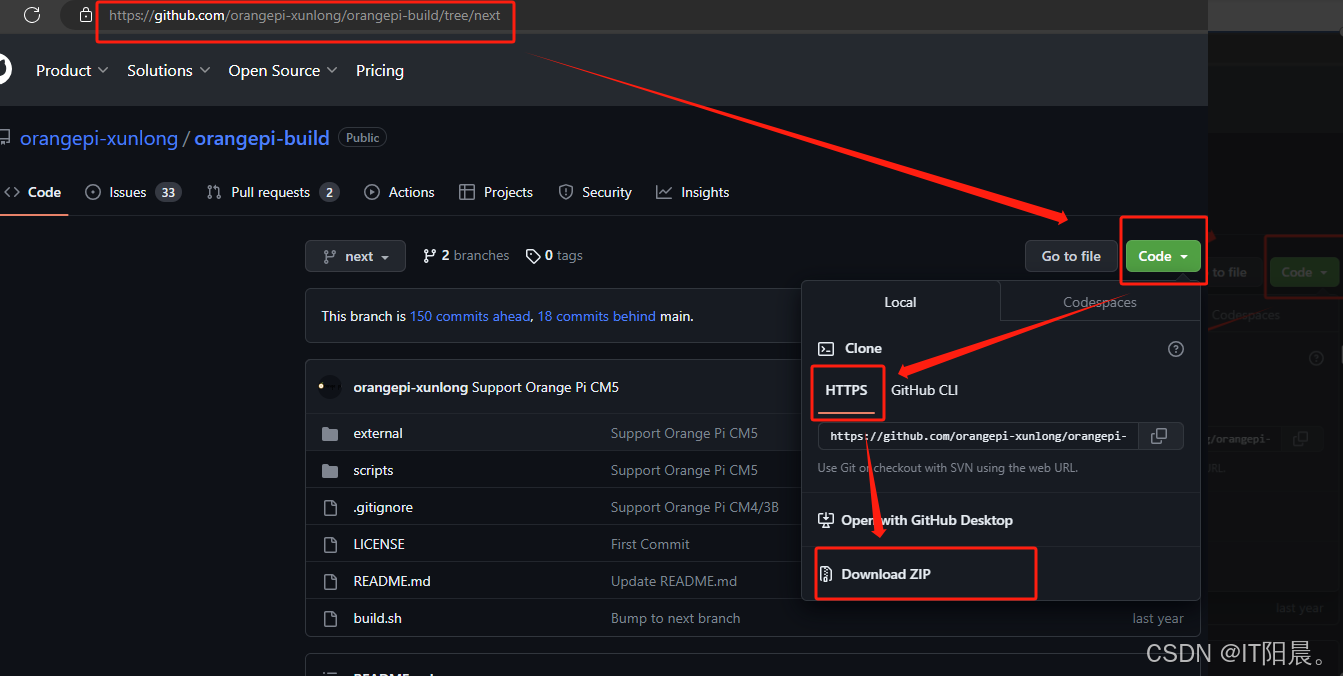1343x676 pixels.
Task: Switch to the Actions tab
Action: 399,192
